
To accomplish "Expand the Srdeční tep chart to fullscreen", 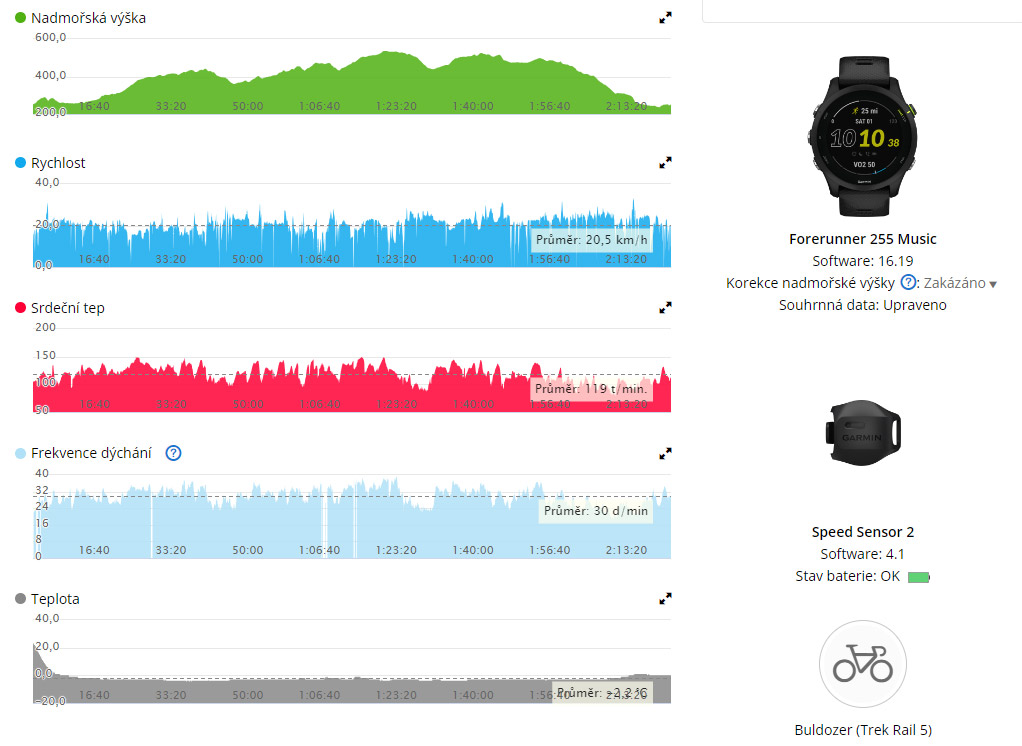I will (x=665, y=308).
